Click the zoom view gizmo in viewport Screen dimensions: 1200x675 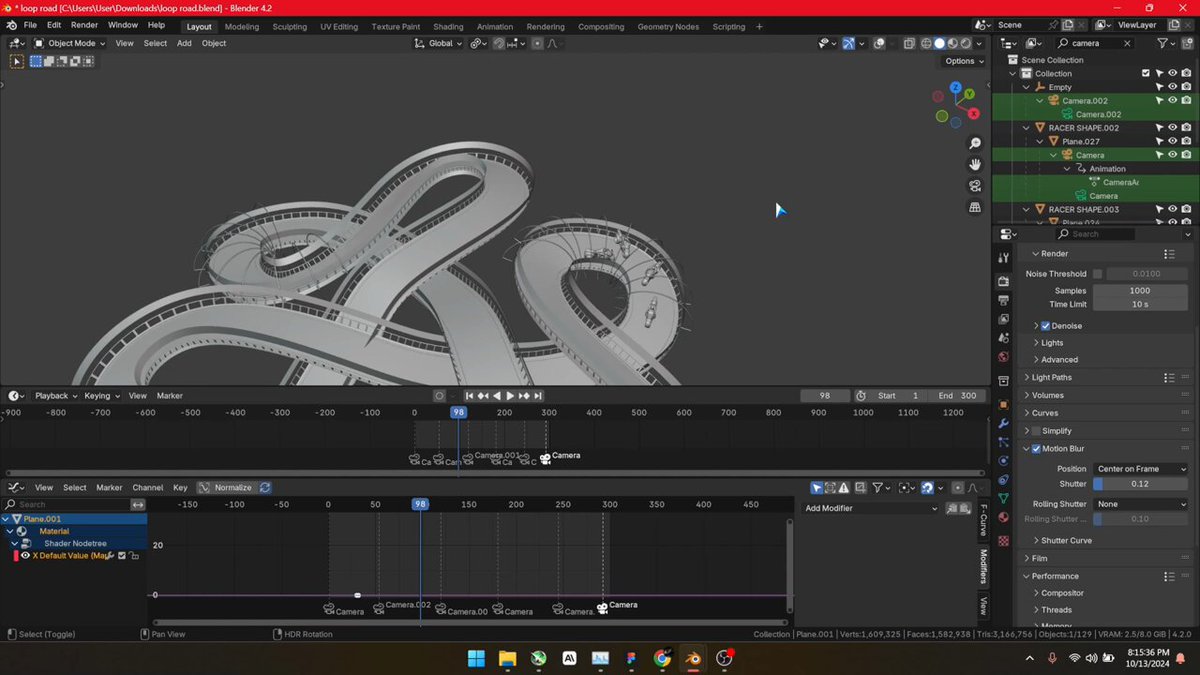pos(975,144)
